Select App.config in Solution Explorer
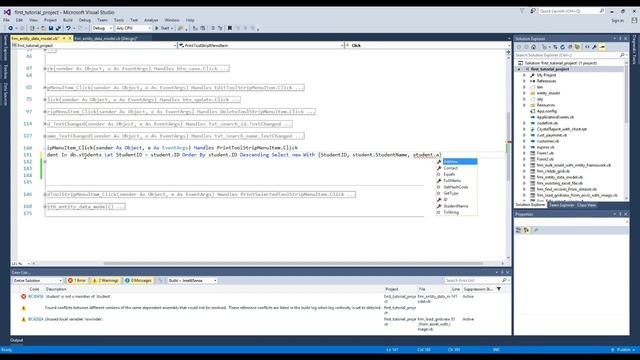This screenshot has width=640, height=360. coord(547,111)
